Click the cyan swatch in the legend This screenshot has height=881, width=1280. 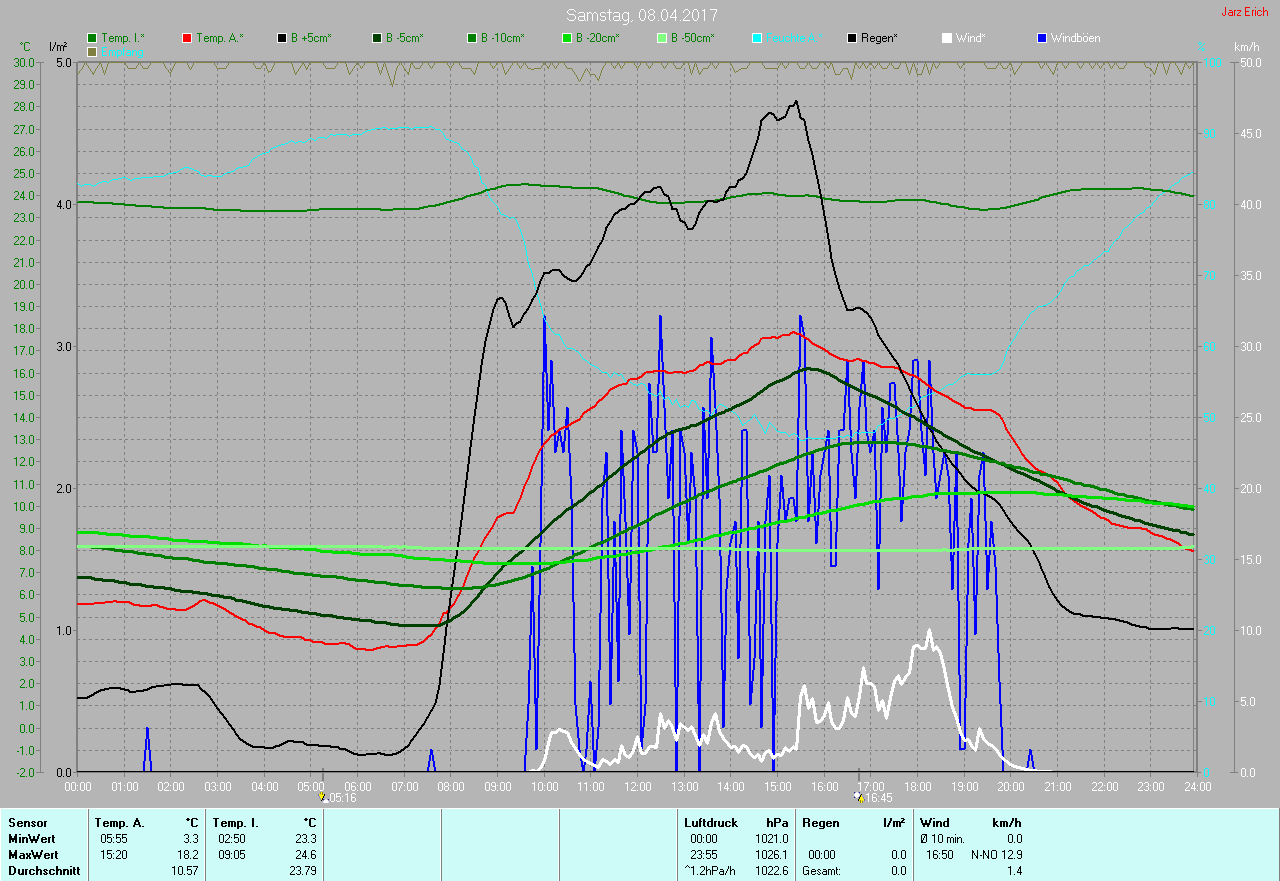tap(757, 38)
